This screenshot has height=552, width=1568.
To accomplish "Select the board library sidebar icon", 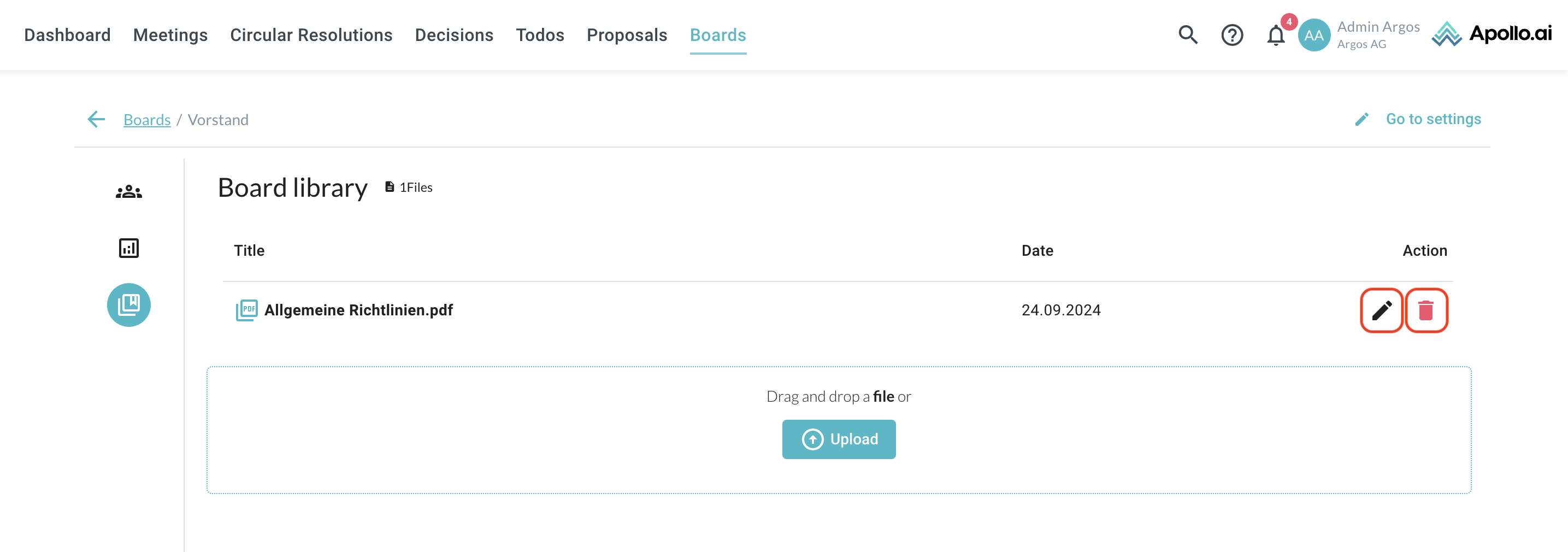I will pos(128,305).
